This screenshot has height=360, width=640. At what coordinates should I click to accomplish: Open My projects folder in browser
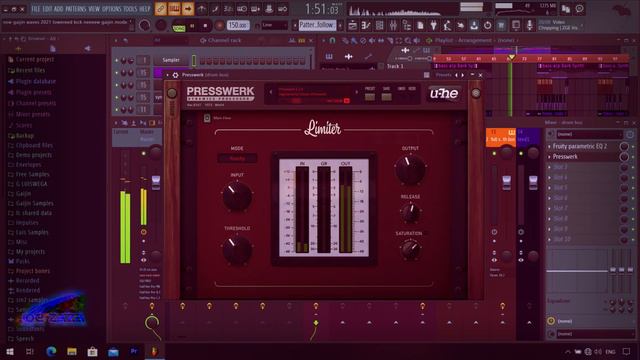31,251
